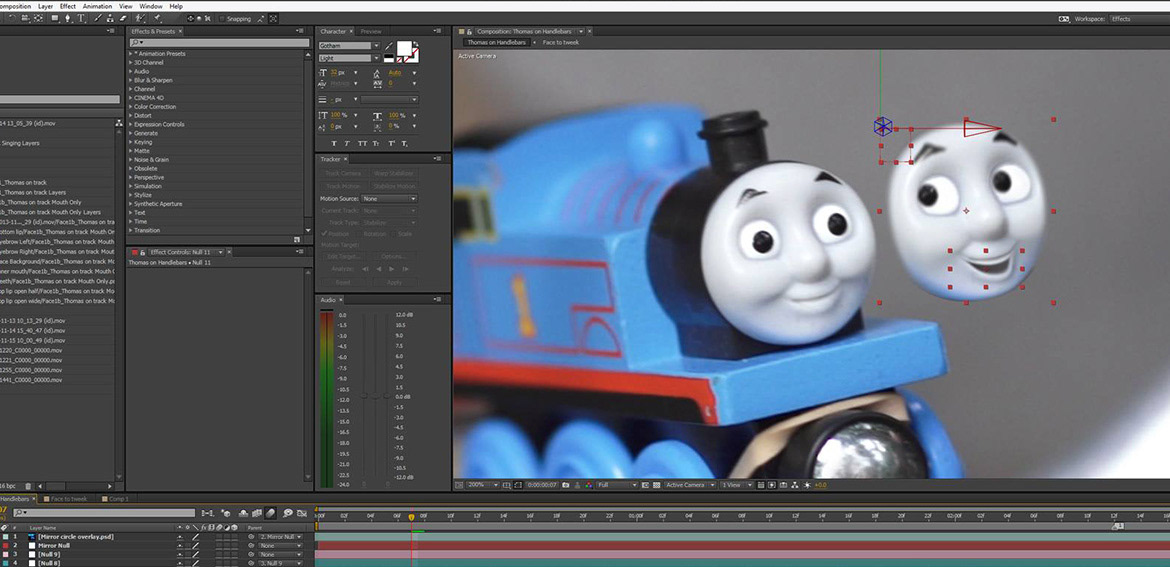Open the Animation menu
Image resolution: width=1170 pixels, height=567 pixels.
97,6
